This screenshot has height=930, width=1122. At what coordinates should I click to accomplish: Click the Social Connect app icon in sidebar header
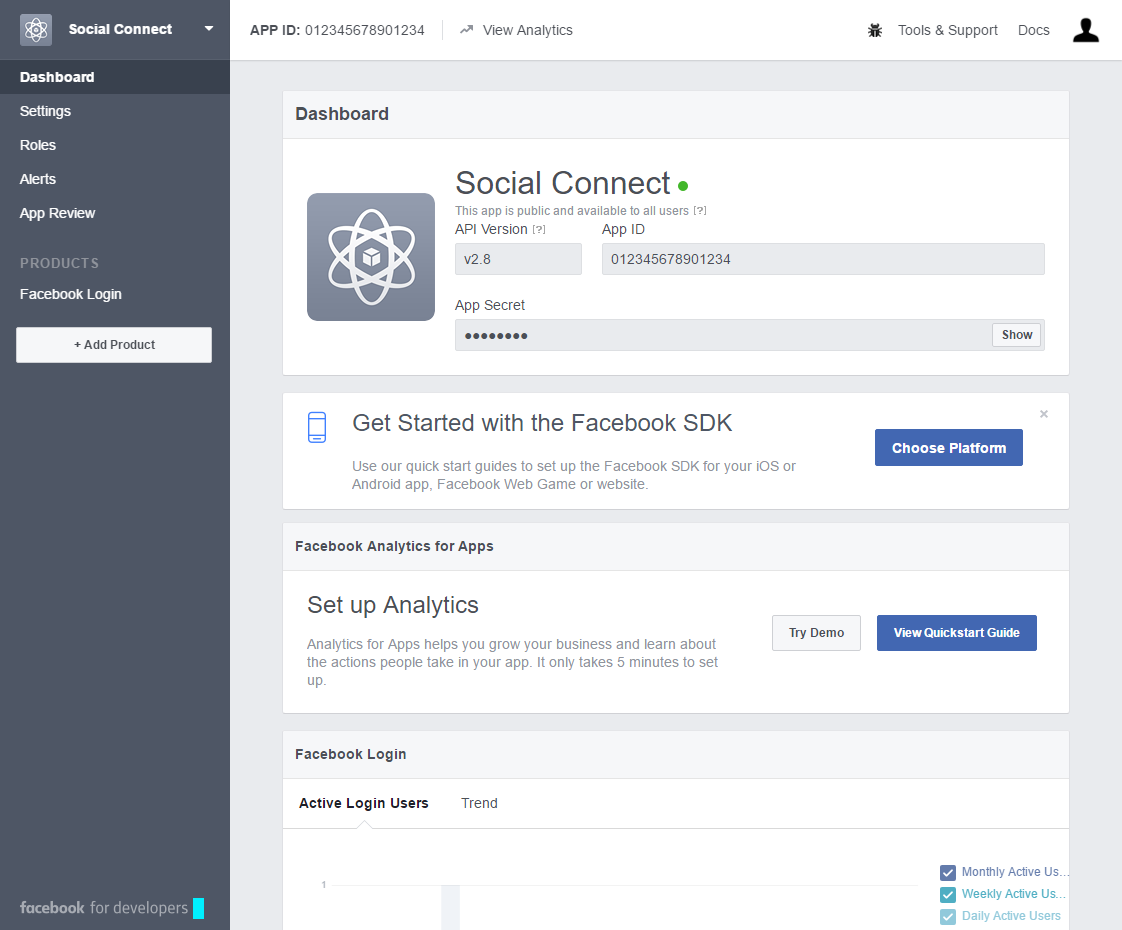click(36, 30)
